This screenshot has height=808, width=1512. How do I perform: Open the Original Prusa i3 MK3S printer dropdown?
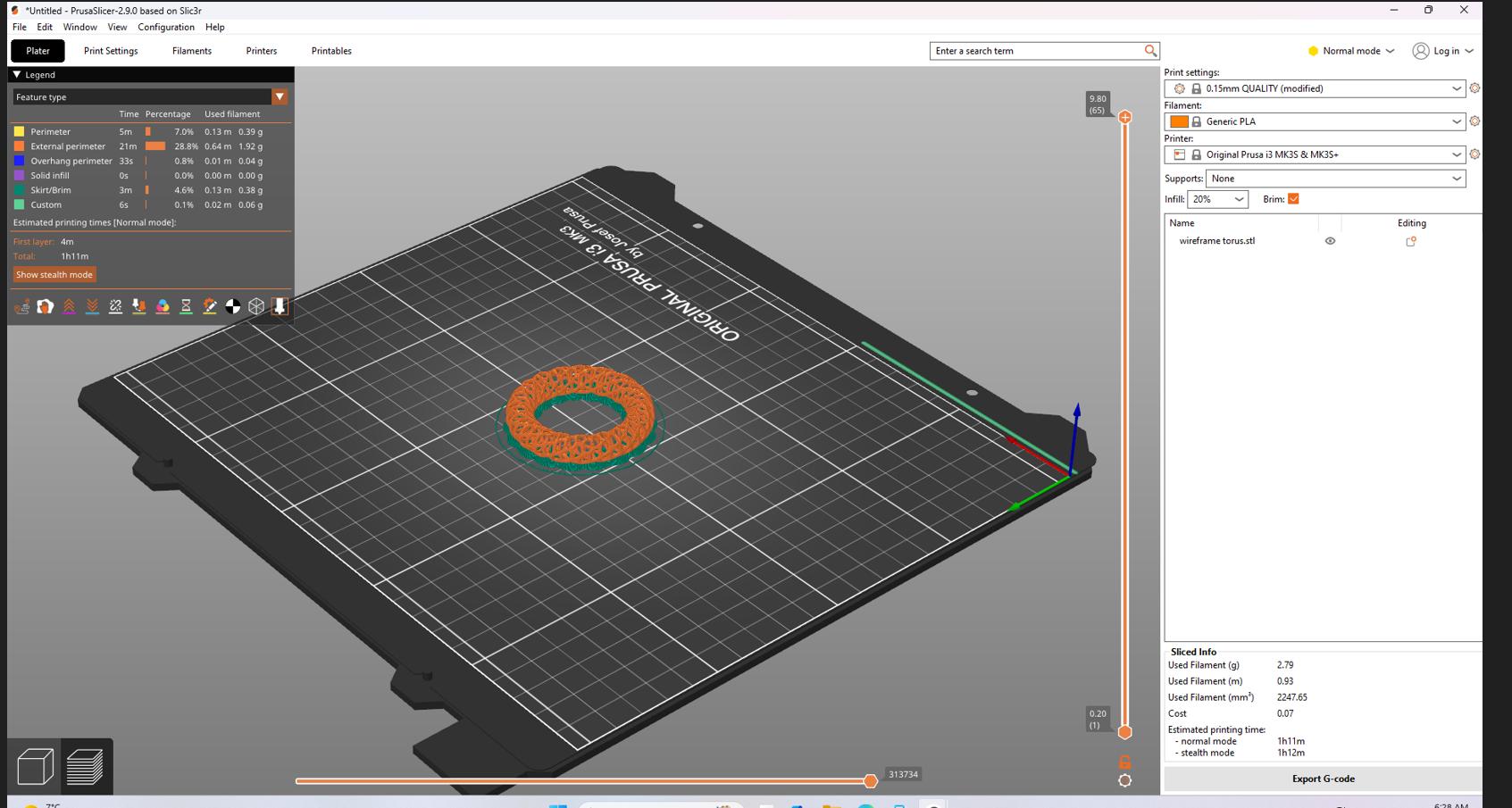pos(1315,154)
